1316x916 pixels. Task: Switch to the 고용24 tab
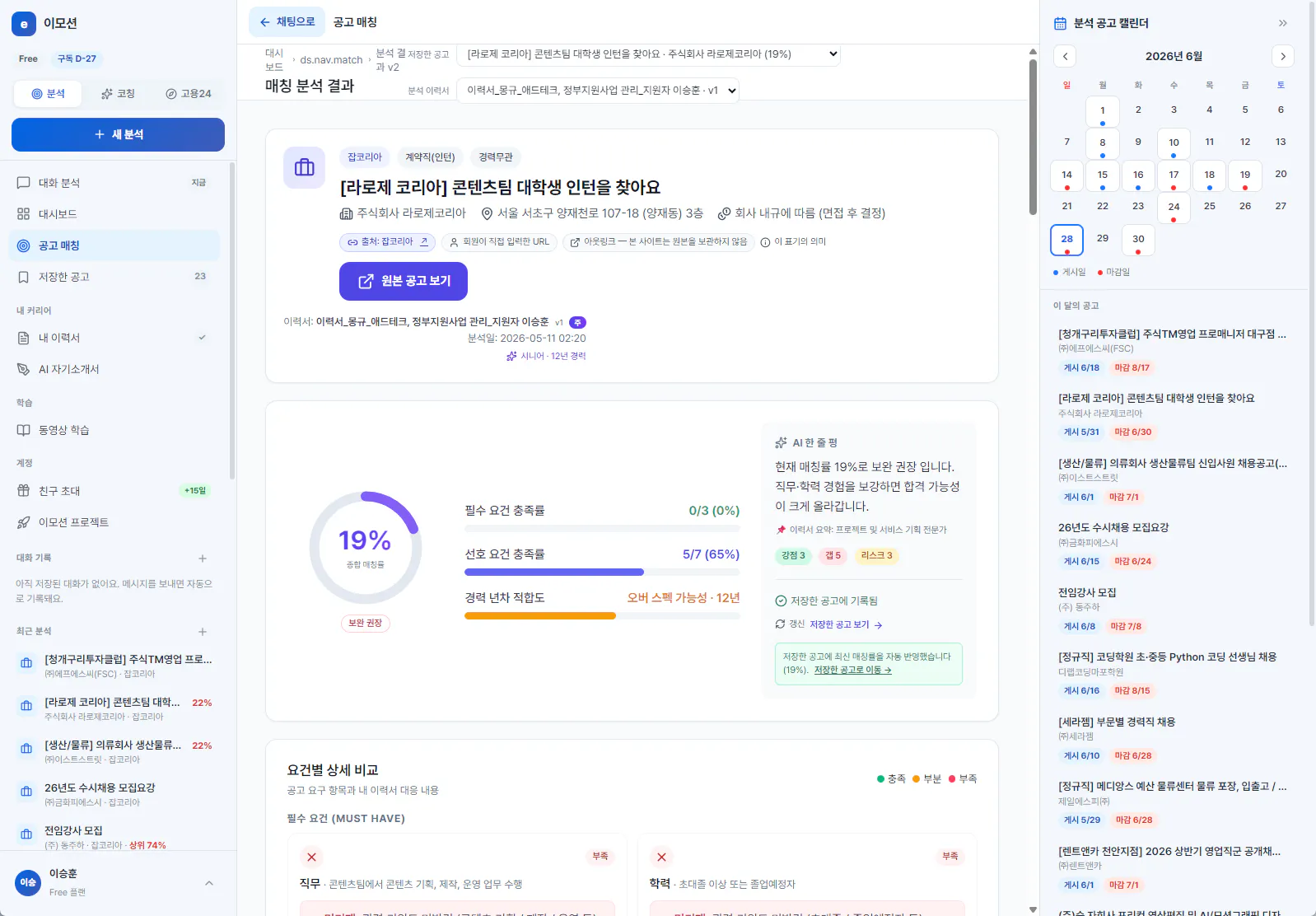tap(188, 94)
